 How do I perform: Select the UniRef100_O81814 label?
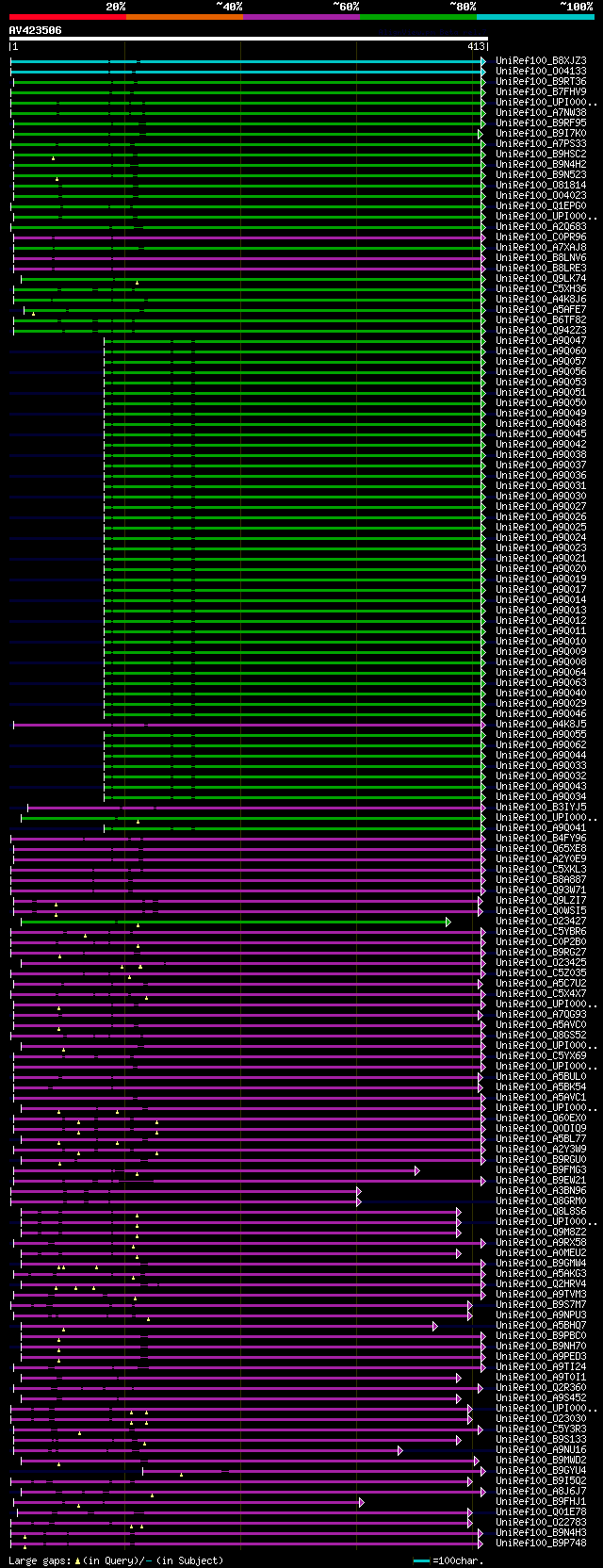tap(541, 185)
